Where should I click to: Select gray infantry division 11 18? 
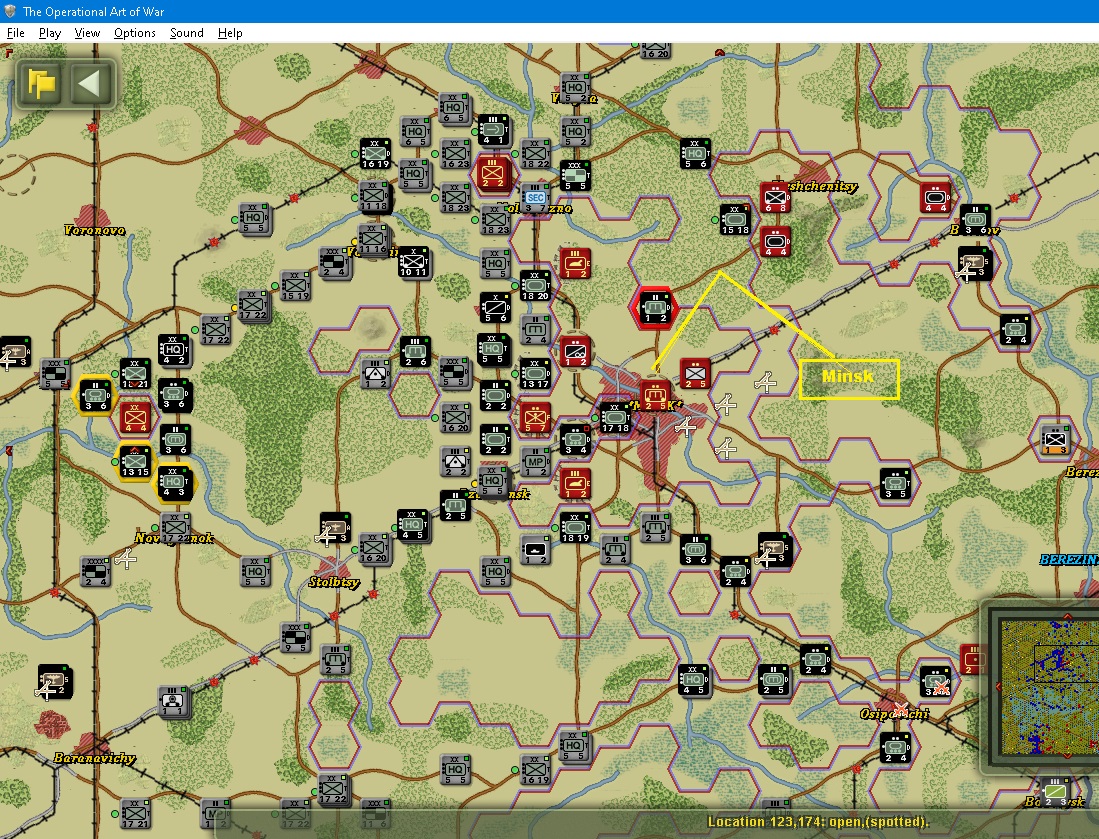(374, 196)
